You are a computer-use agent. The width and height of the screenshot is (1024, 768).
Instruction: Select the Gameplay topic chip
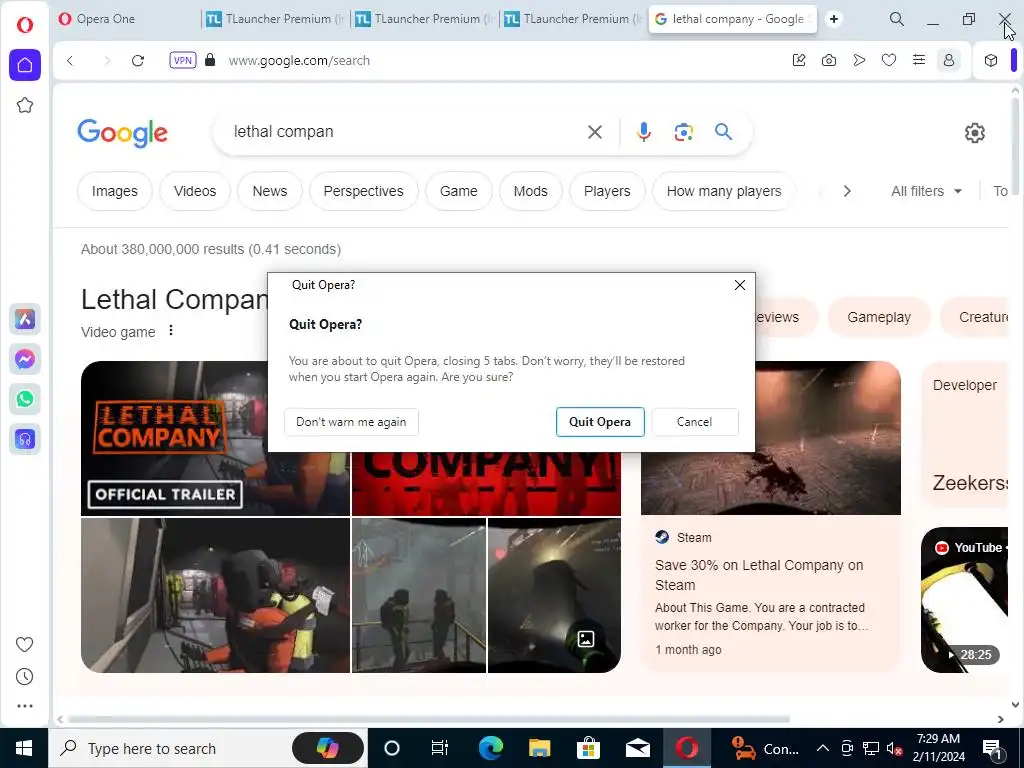click(878, 317)
